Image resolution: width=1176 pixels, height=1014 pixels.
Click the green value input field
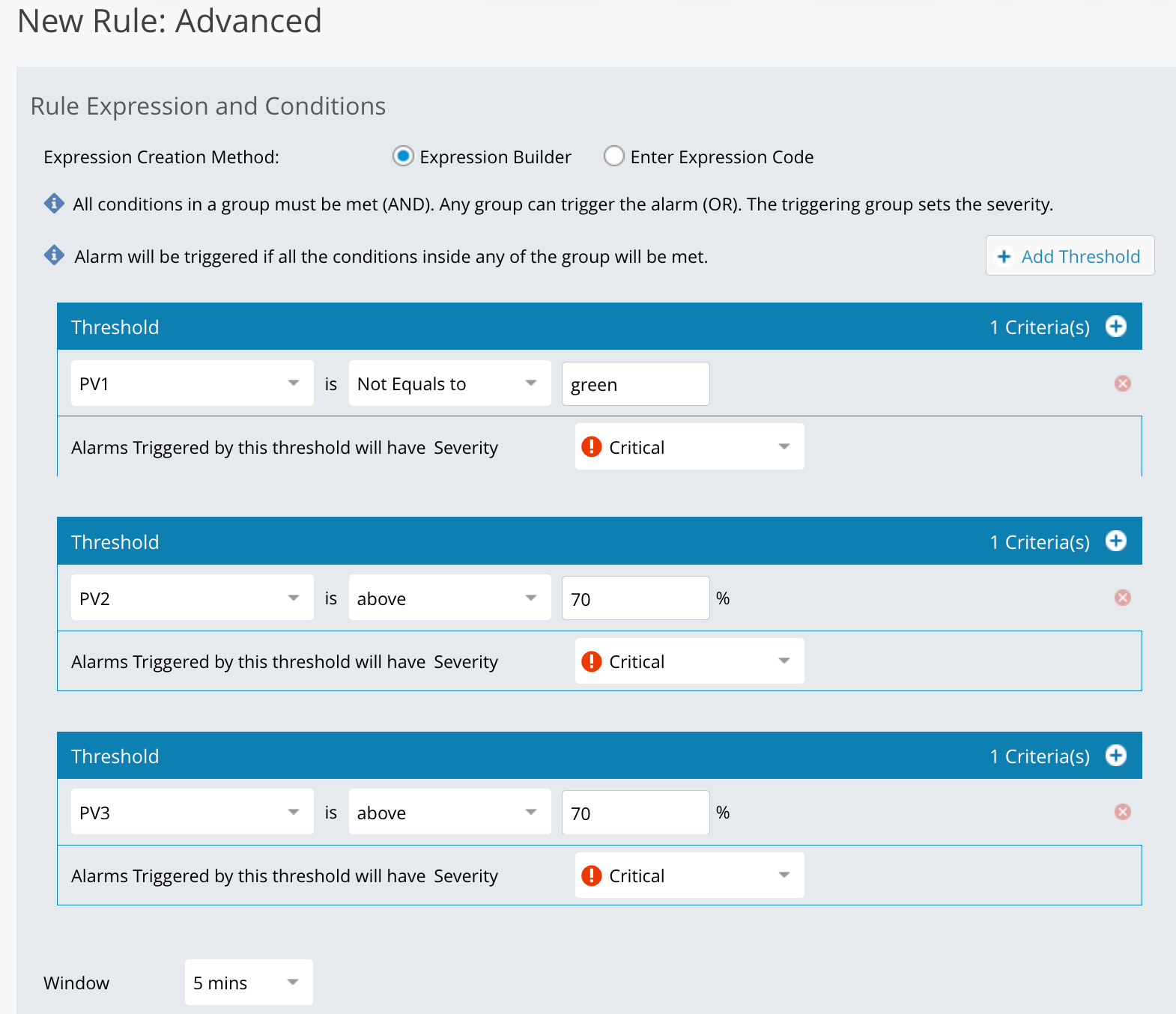pyautogui.click(x=635, y=384)
